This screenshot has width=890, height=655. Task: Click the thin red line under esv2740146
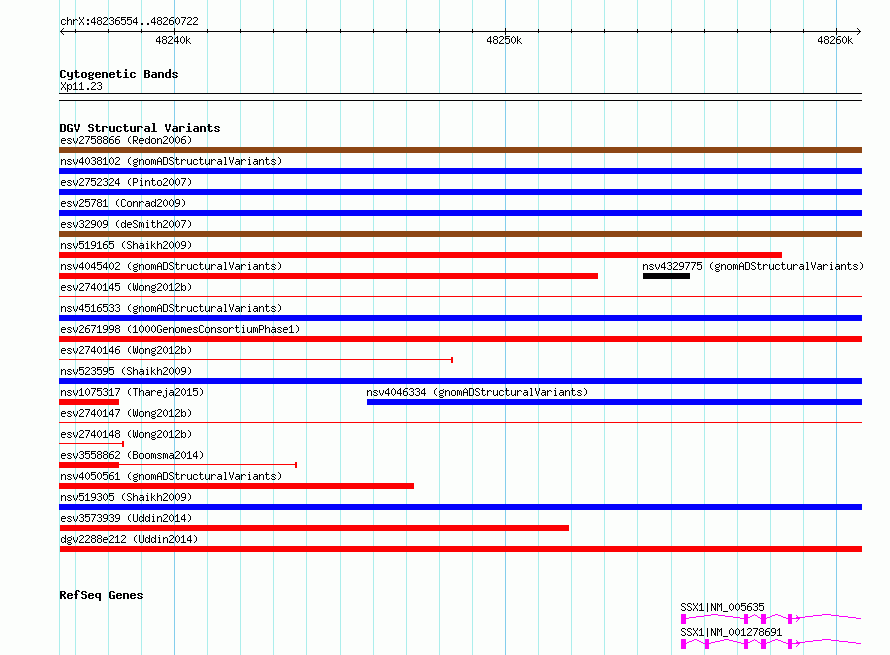256,360
